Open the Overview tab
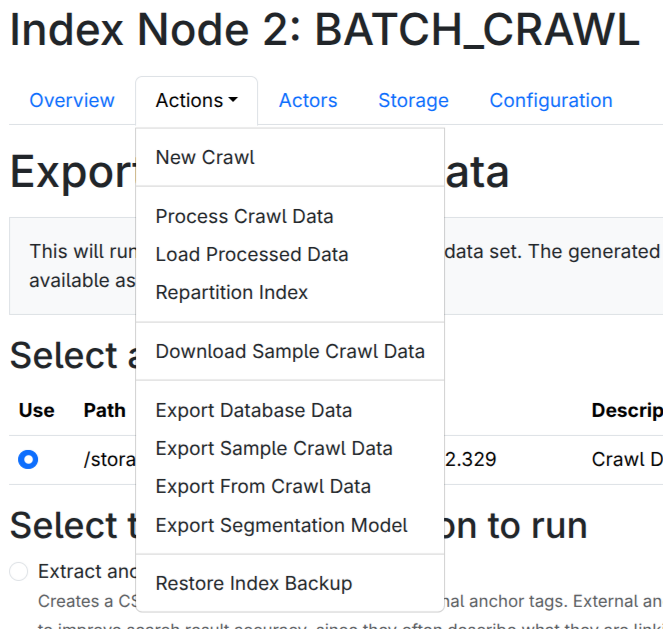Image resolution: width=663 pixels, height=629 pixels. (x=72, y=101)
